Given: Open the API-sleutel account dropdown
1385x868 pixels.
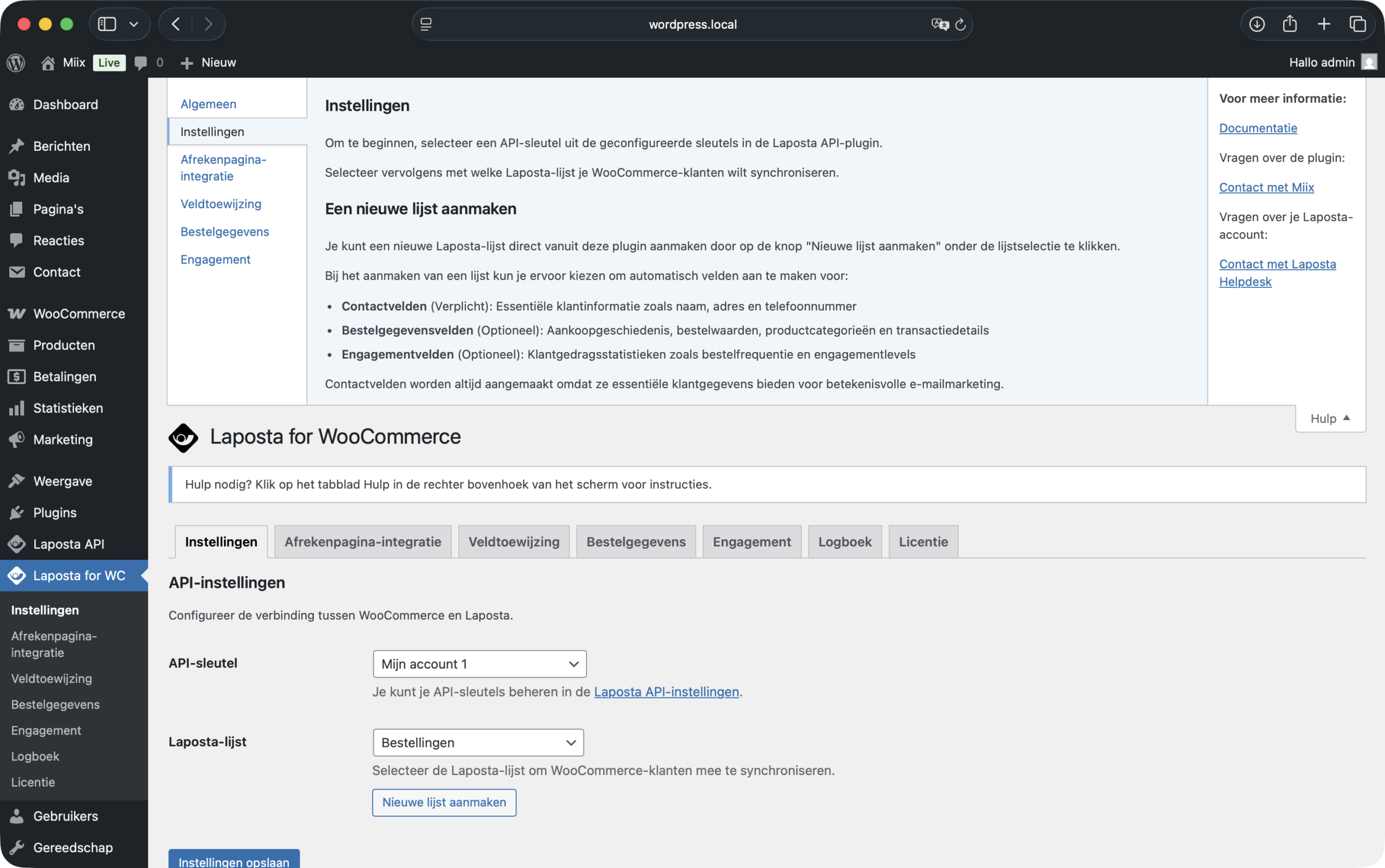Looking at the screenshot, I should coord(479,664).
